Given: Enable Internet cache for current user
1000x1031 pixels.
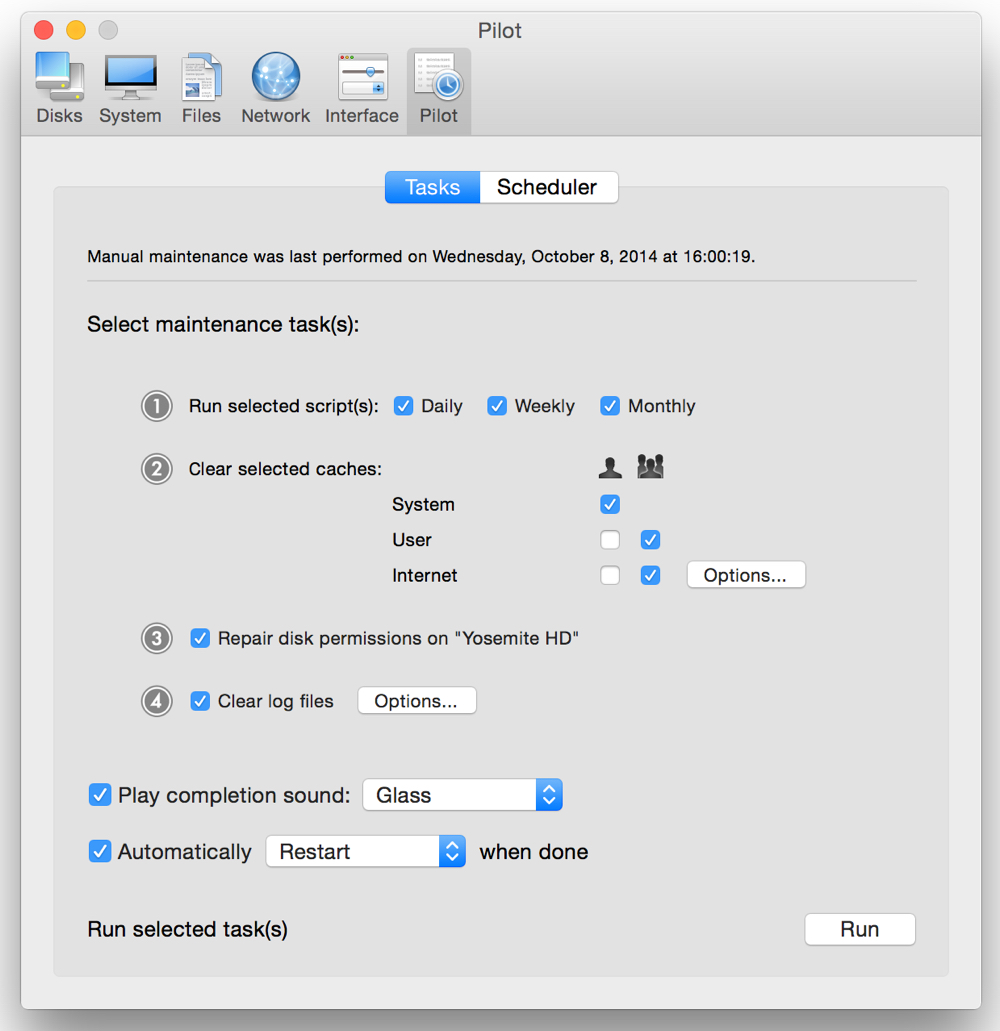Looking at the screenshot, I should coord(610,575).
